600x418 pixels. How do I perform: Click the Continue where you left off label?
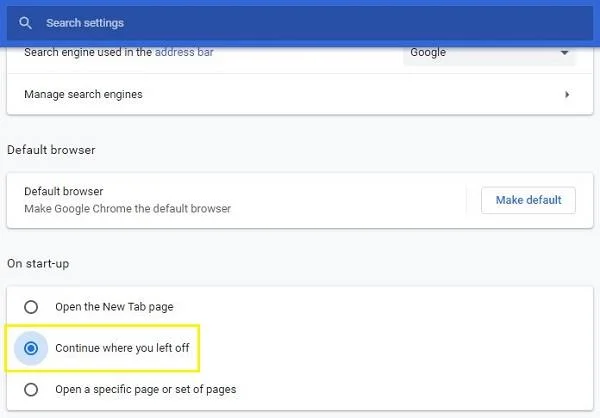122,348
